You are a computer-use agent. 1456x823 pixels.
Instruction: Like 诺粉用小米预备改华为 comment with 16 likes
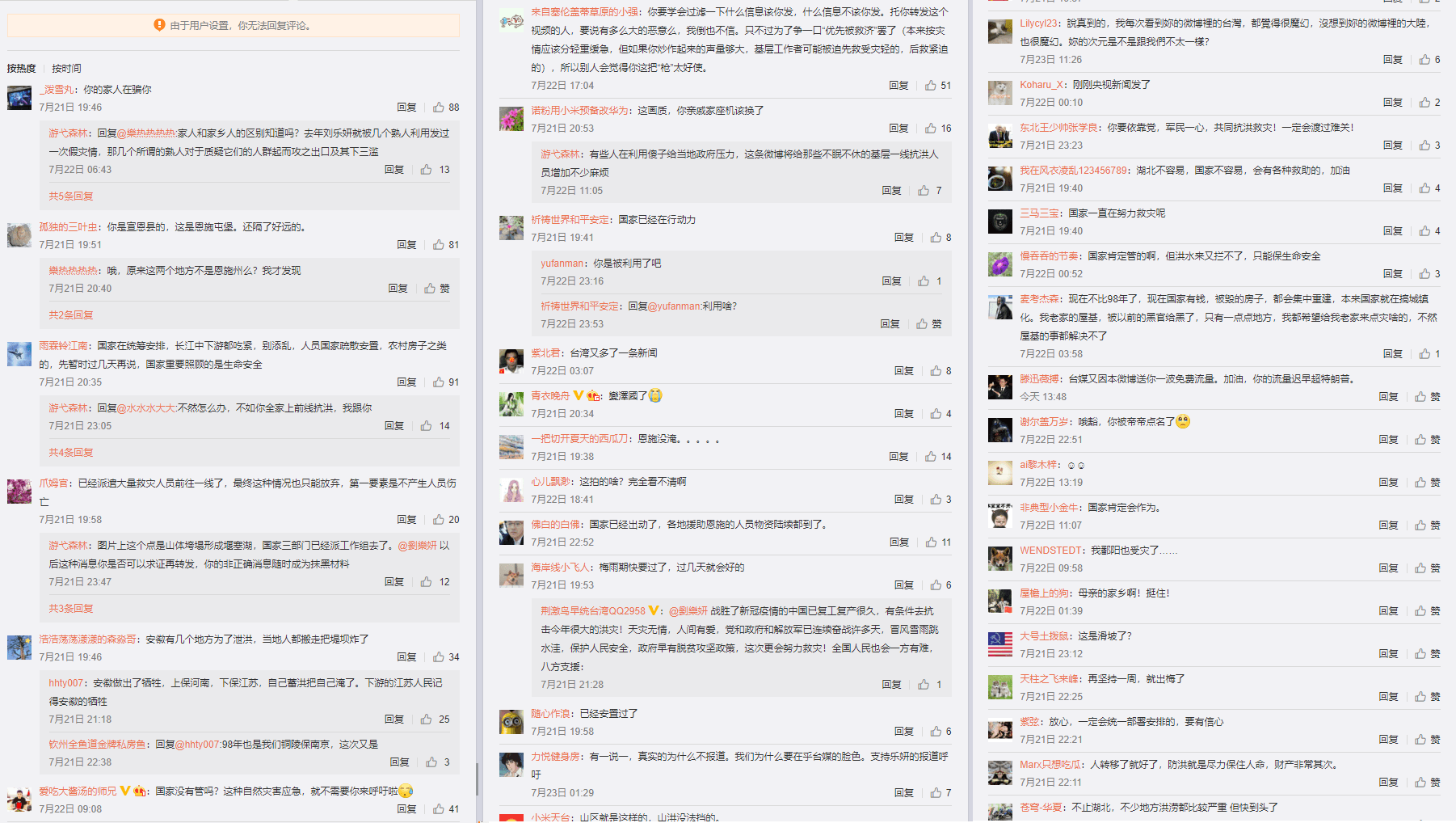tap(931, 128)
